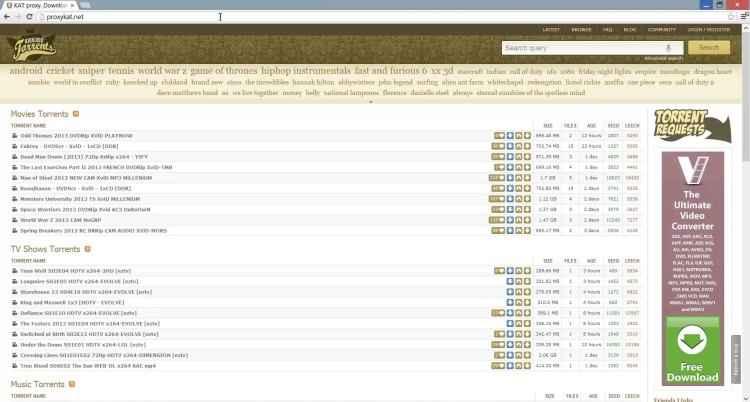Open the Browse menu item
This screenshot has height=402, width=750.
click(581, 30)
